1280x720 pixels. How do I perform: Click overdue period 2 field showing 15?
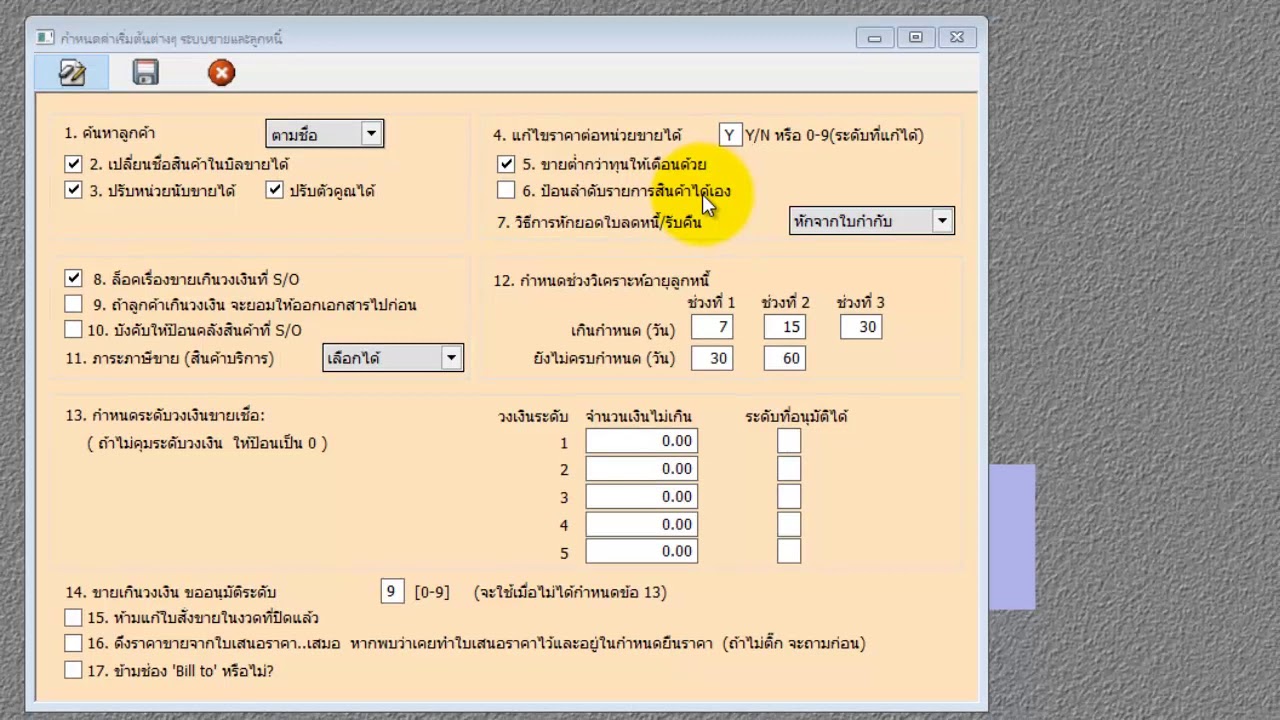(x=784, y=327)
